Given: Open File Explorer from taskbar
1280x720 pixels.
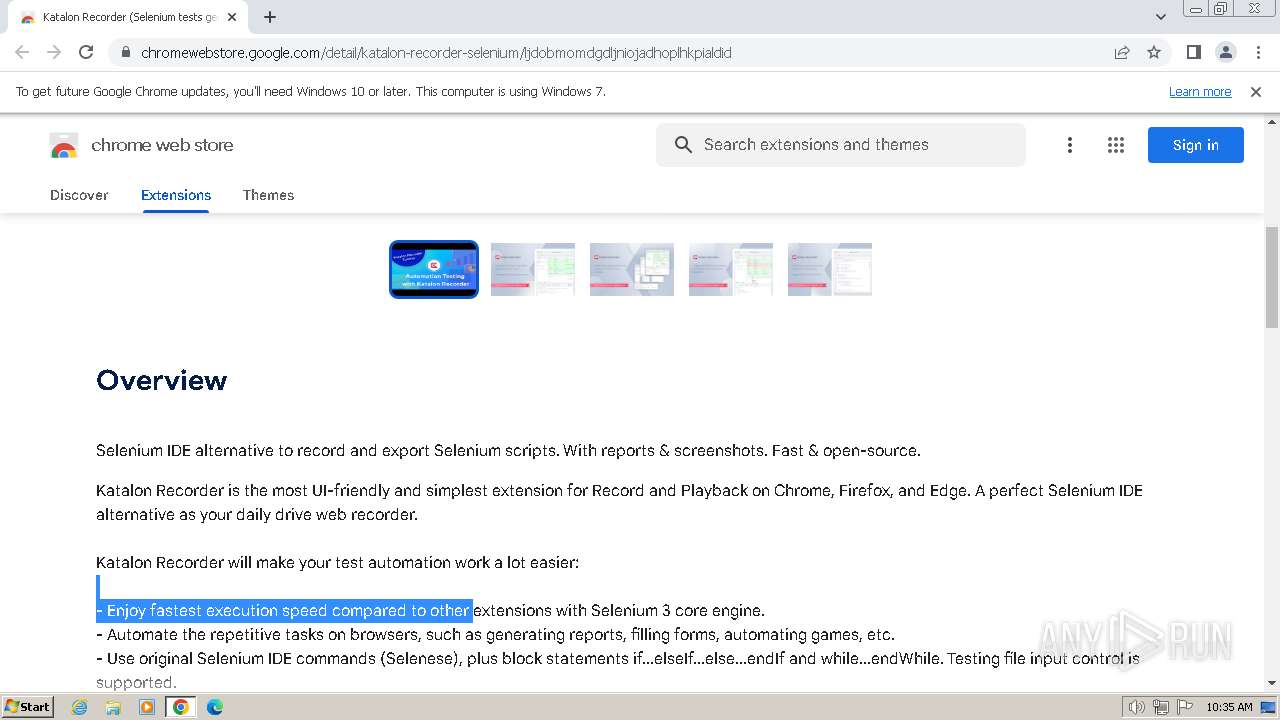Looking at the screenshot, I should click(113, 707).
